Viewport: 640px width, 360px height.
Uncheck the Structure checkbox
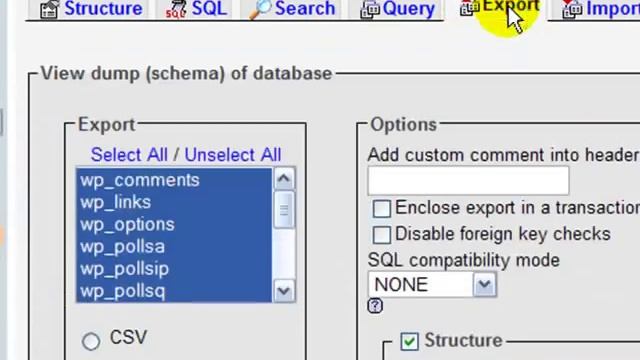pos(409,341)
